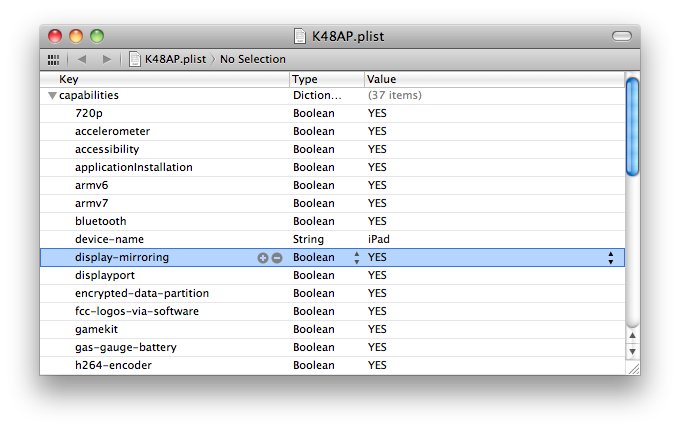This screenshot has width=680, height=430.
Task: Click the Boolean type for gamekit
Action: click(314, 329)
